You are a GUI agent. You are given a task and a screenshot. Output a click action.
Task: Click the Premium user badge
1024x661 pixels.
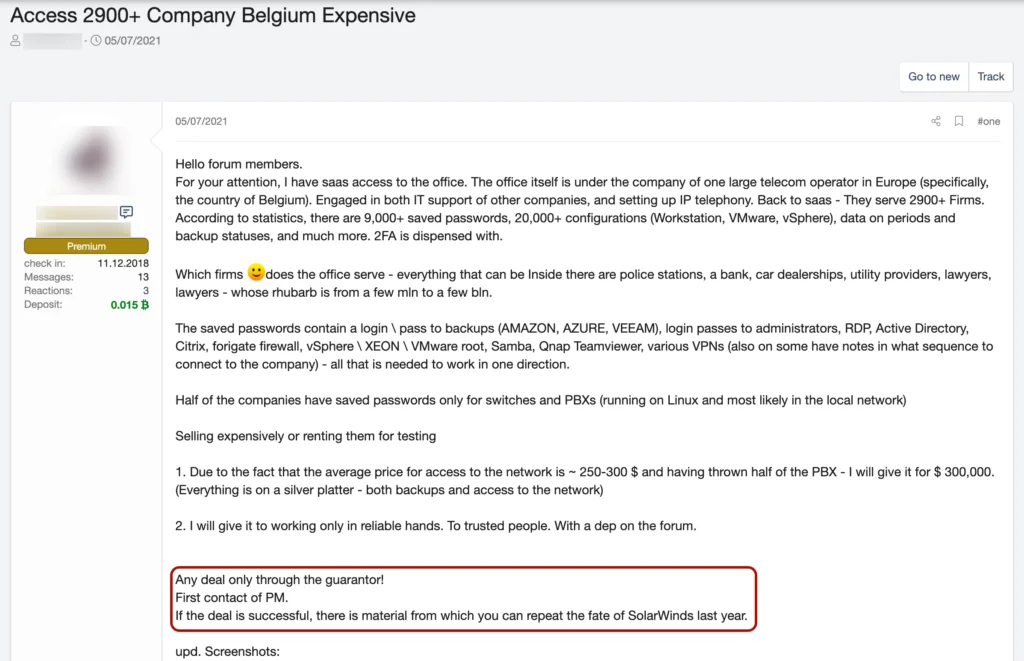point(86,246)
